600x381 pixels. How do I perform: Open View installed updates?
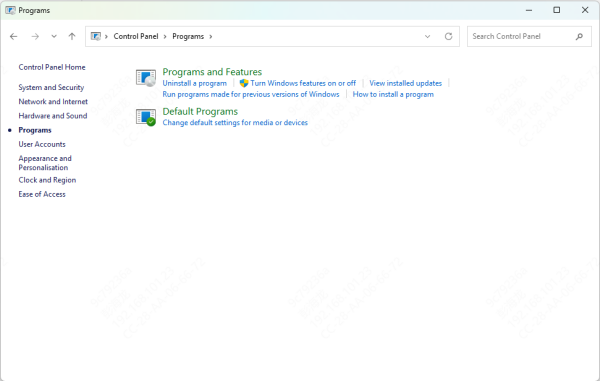tap(406, 83)
